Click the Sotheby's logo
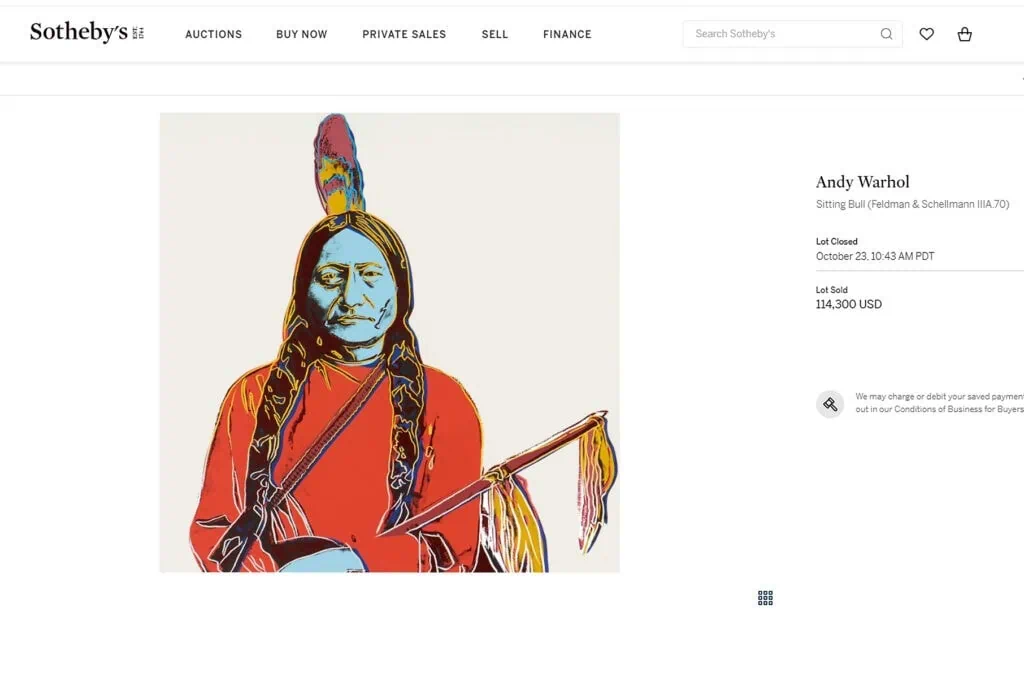The image size is (1024, 678). [87, 32]
